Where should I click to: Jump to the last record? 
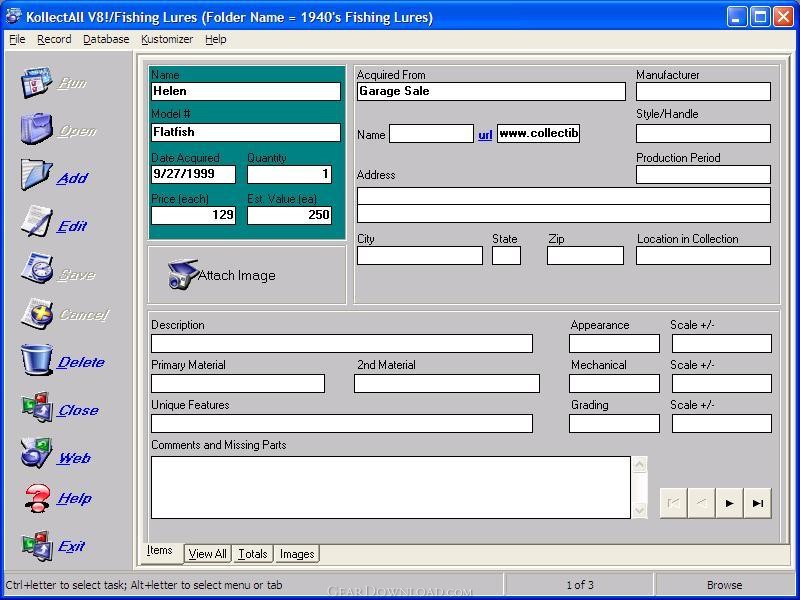pyautogui.click(x=758, y=503)
